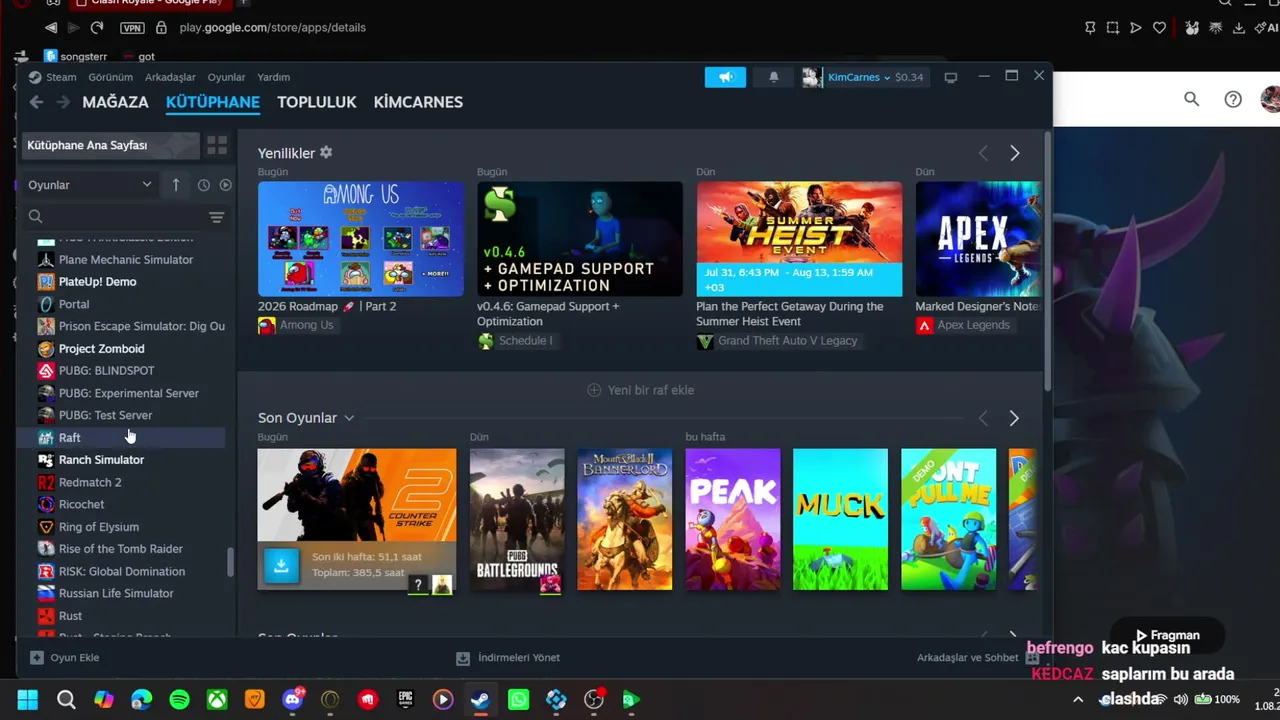Go to the MAĞAZA tab

point(115,102)
